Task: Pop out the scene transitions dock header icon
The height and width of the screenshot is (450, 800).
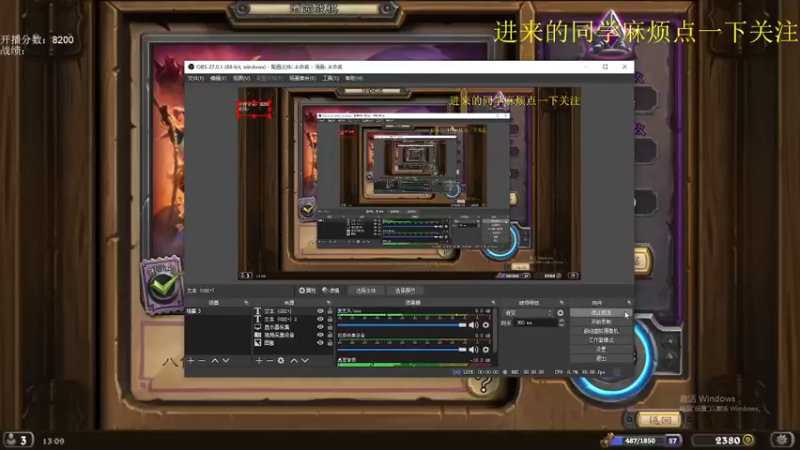Action: coord(562,303)
